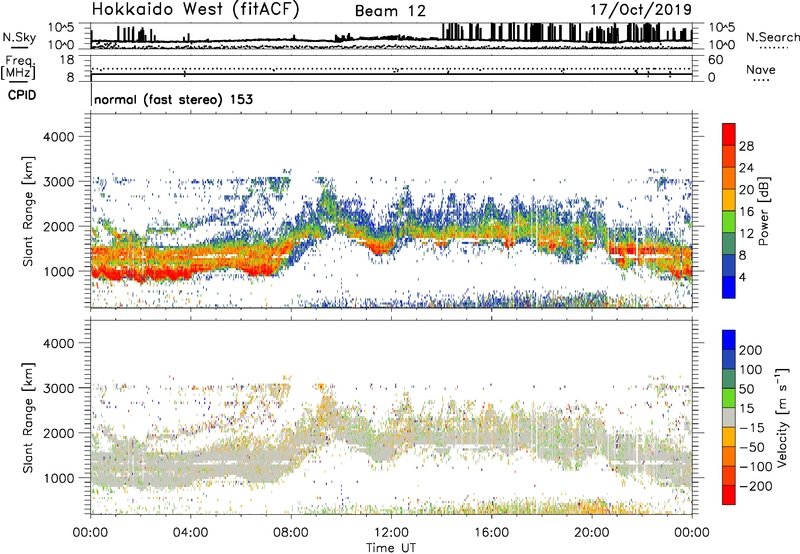Click the left '10^5' noise axis tick

61,28
